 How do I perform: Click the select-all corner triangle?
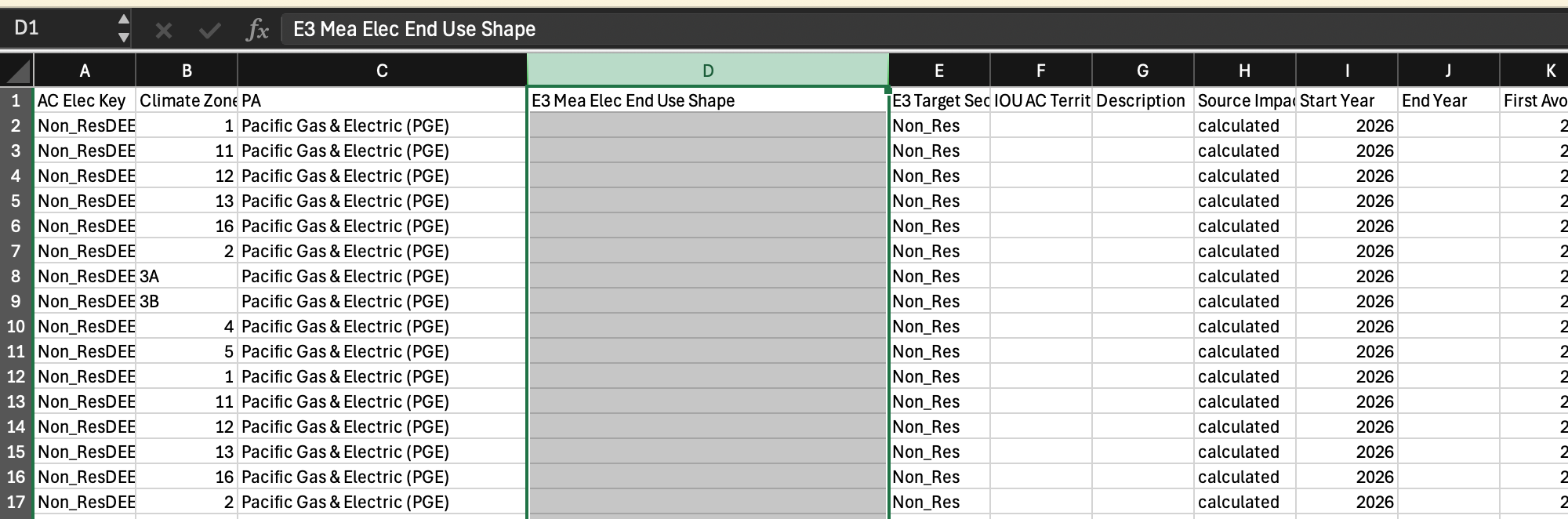coord(17,71)
